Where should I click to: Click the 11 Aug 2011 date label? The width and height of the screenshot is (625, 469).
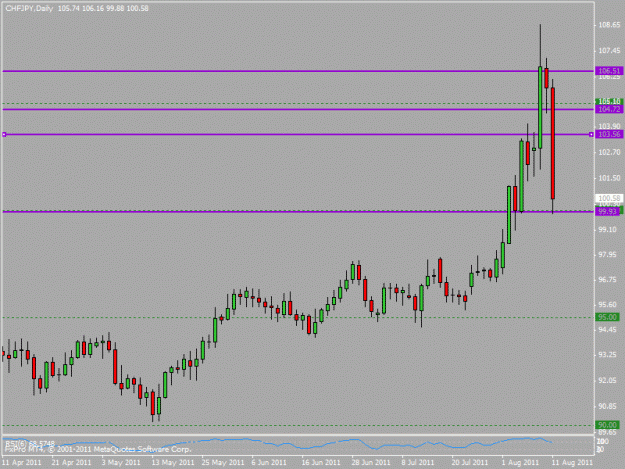(572, 462)
